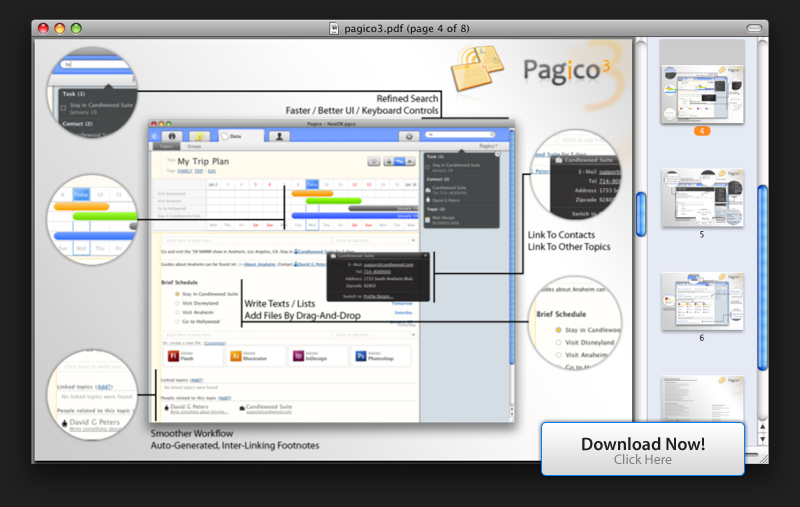The image size is (800, 507).
Task: Click the TRIP tag link
Action: 198,171
